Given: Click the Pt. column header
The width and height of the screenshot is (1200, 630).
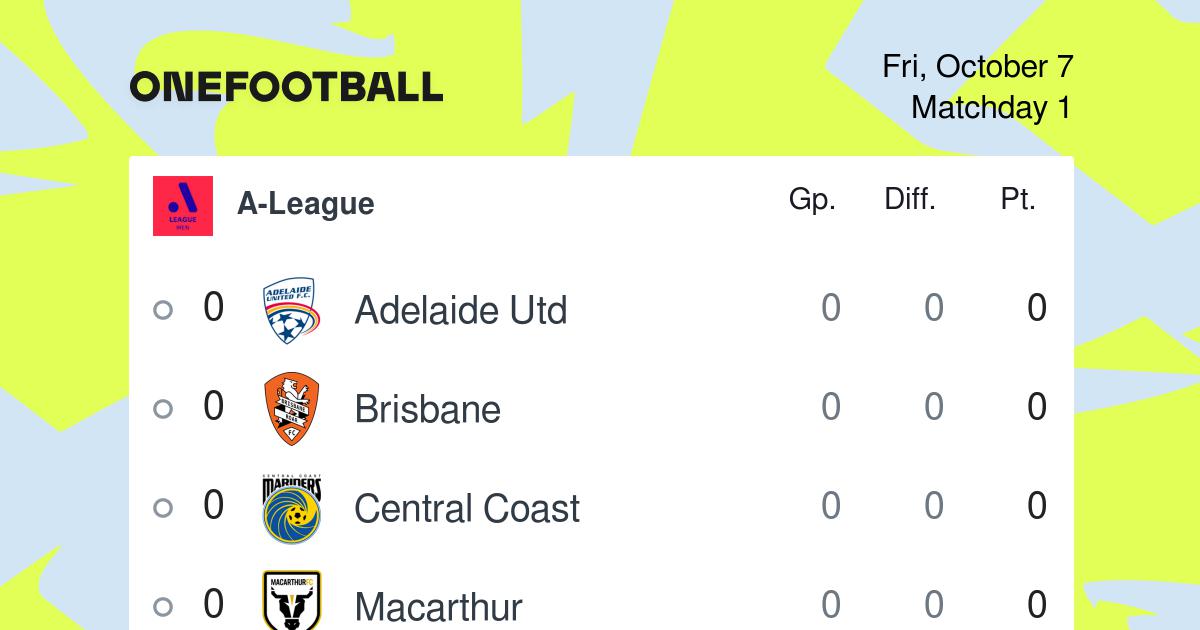Looking at the screenshot, I should click(1018, 199).
